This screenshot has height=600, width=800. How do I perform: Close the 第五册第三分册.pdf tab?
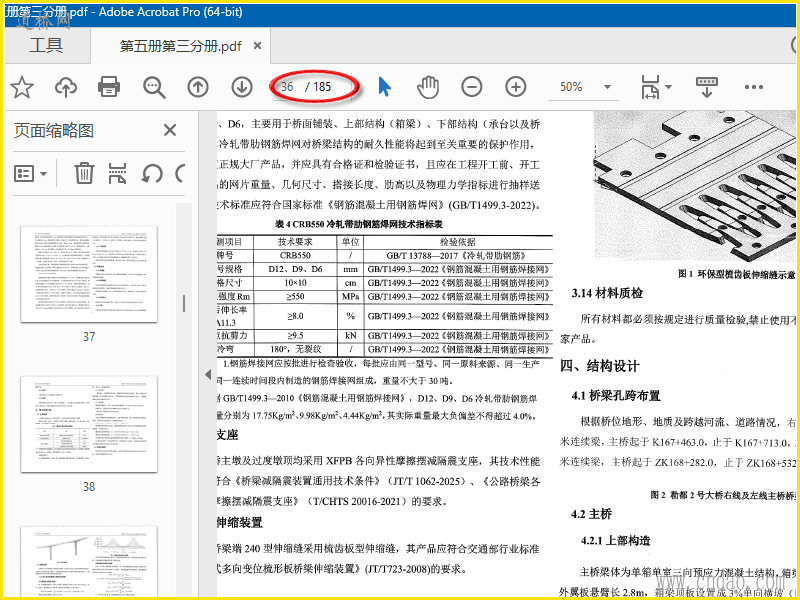click(x=258, y=46)
